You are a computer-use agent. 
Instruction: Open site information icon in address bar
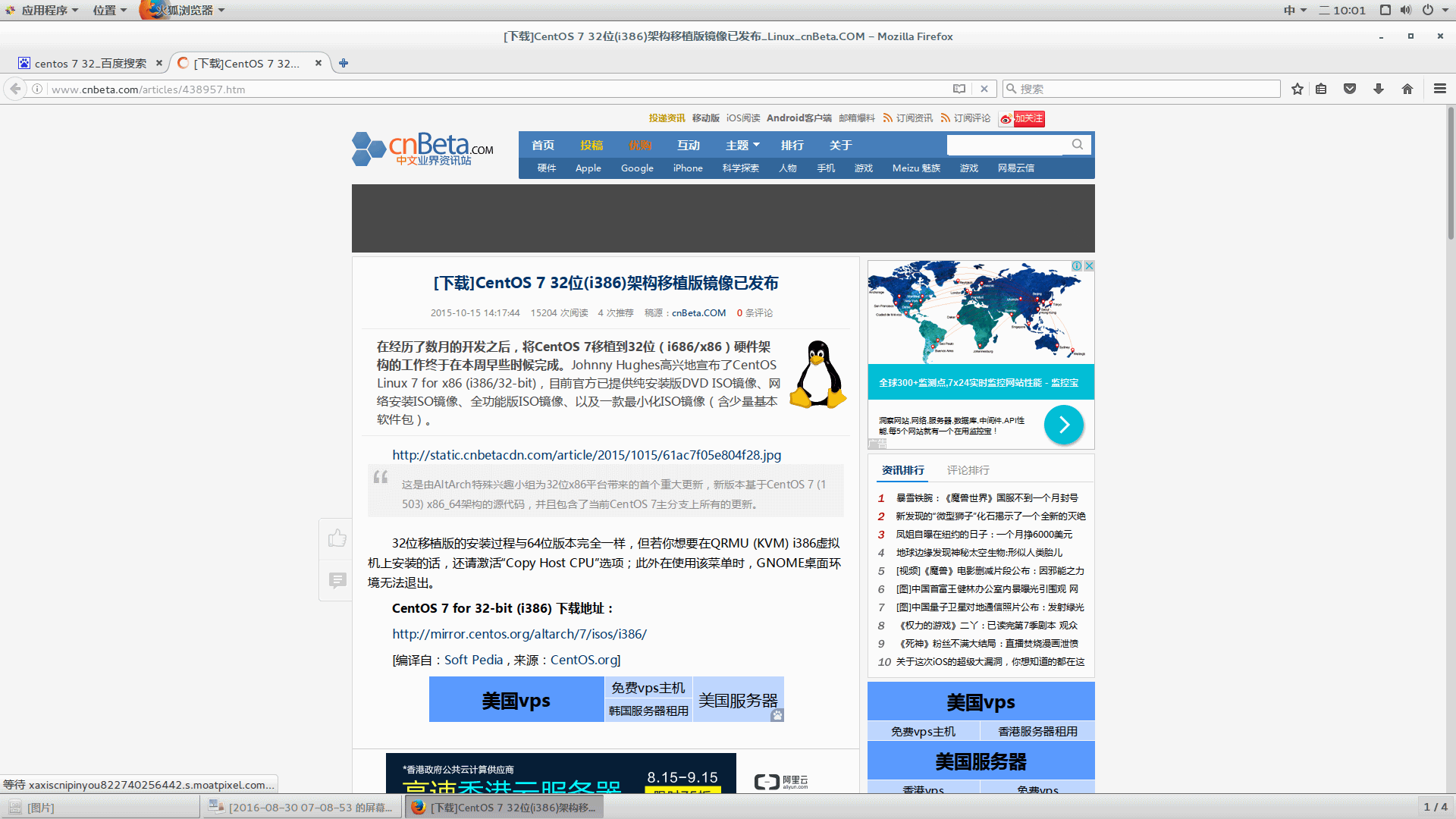36,89
